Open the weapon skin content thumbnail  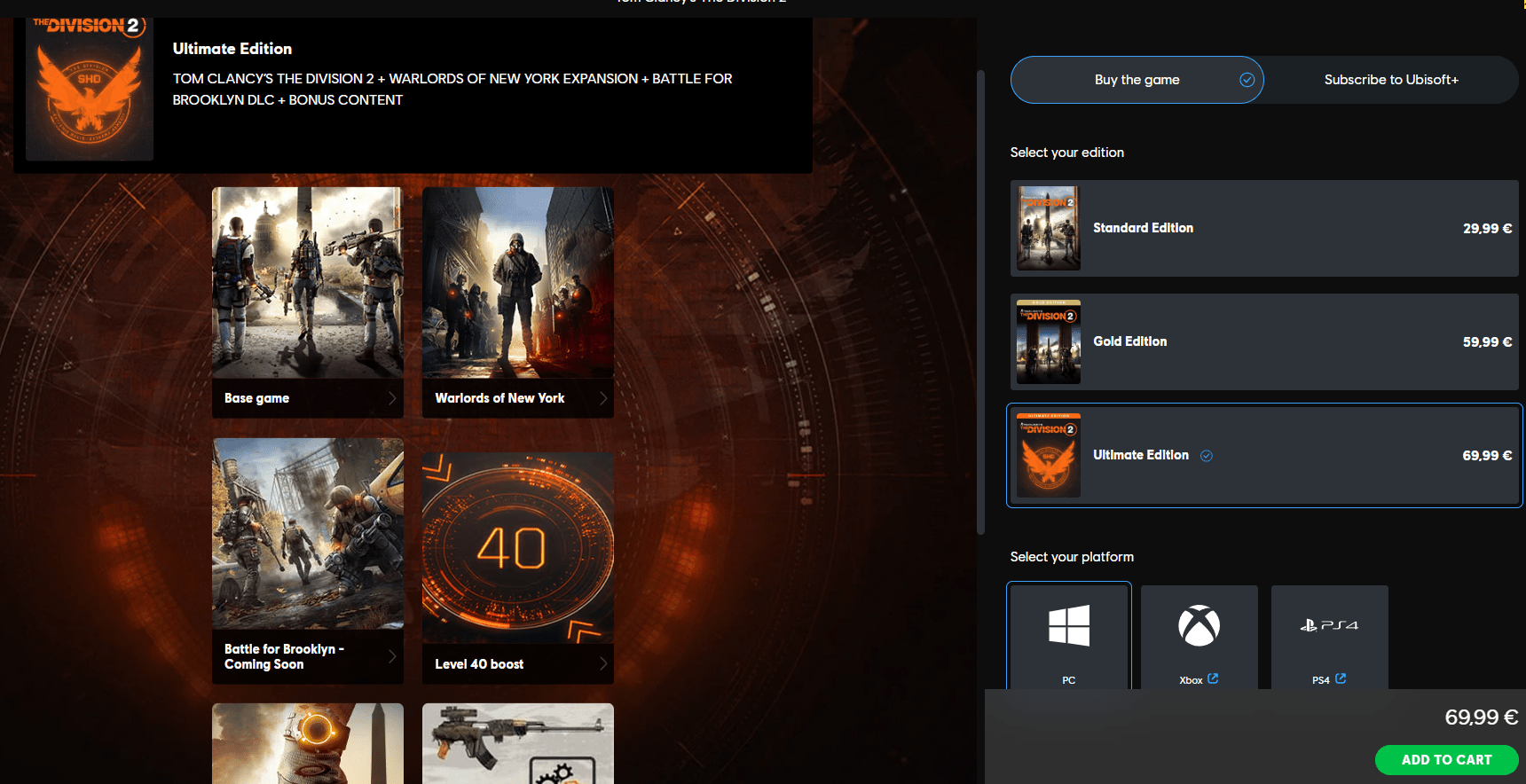coord(518,743)
